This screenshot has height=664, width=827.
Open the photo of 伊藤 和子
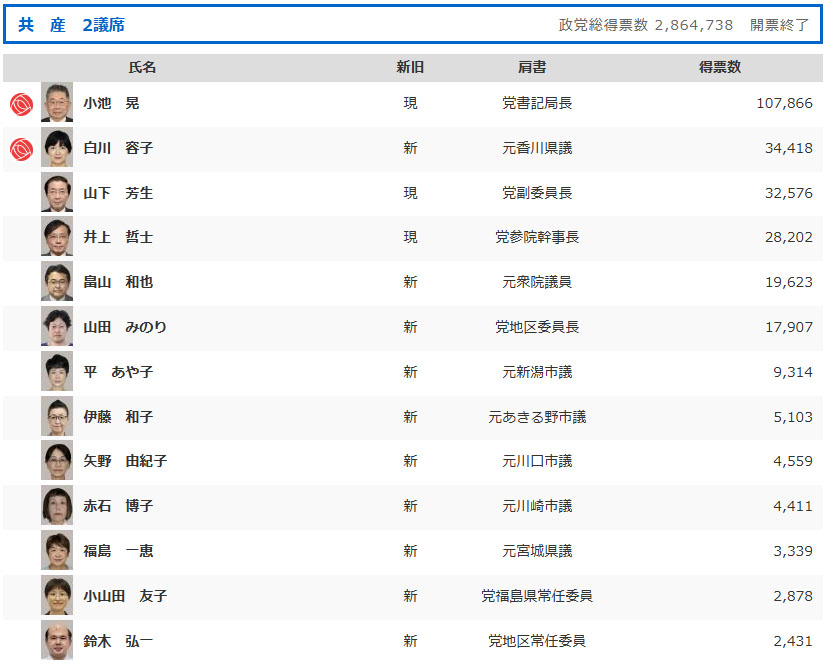57,416
